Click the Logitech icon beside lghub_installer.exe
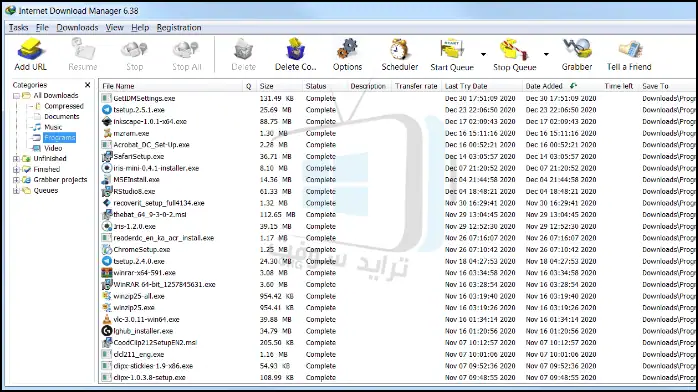This screenshot has width=698, height=392. pos(106,331)
